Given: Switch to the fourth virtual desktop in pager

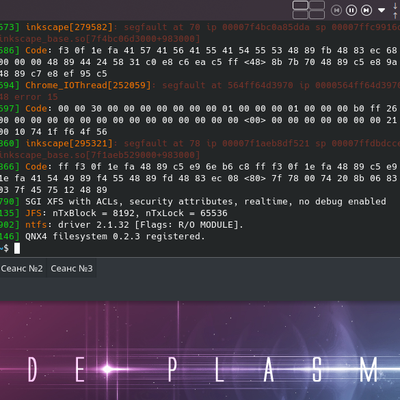Looking at the screenshot, I should [317, 15].
